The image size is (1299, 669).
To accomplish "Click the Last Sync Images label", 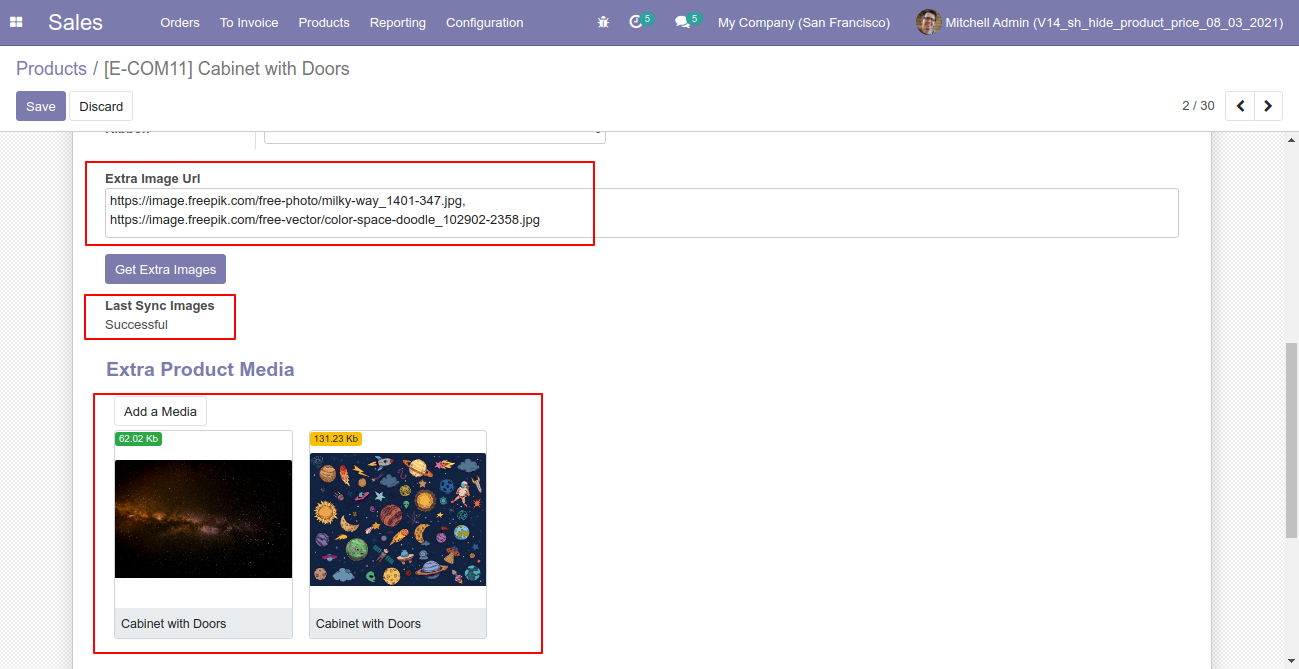I will pyautogui.click(x=159, y=306).
